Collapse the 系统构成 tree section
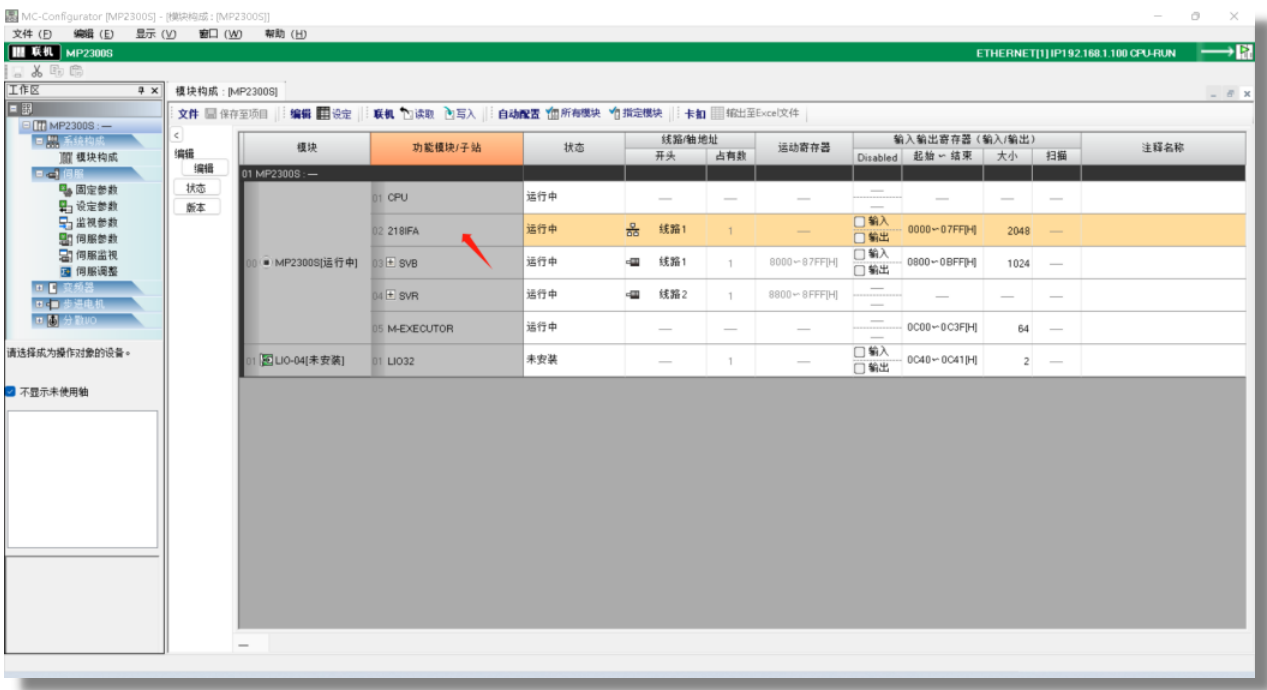Screen dimensions: 1267x690 point(39,141)
